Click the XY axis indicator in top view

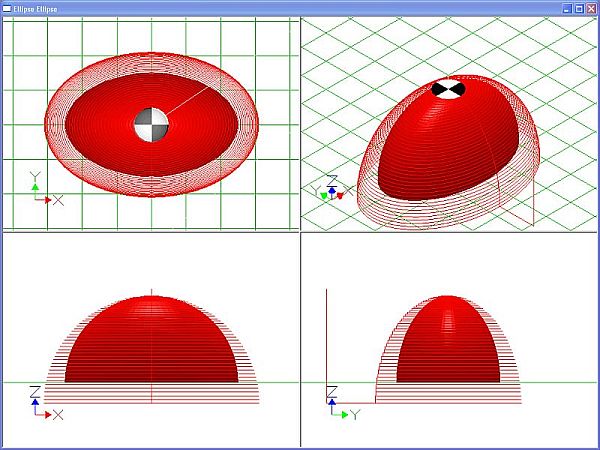click(x=43, y=191)
